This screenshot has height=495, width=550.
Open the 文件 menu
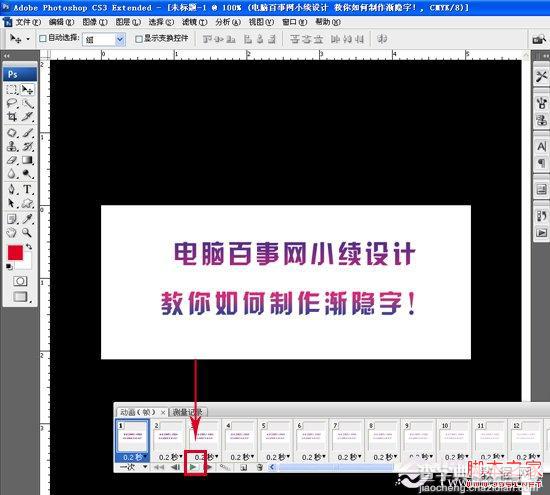[x=28, y=22]
